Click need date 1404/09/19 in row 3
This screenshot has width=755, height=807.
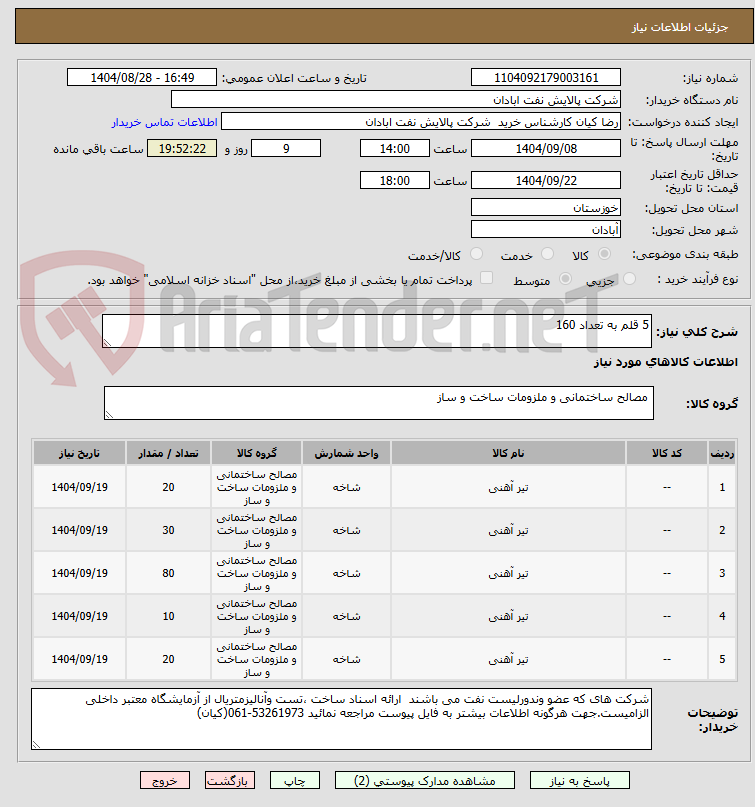79,573
